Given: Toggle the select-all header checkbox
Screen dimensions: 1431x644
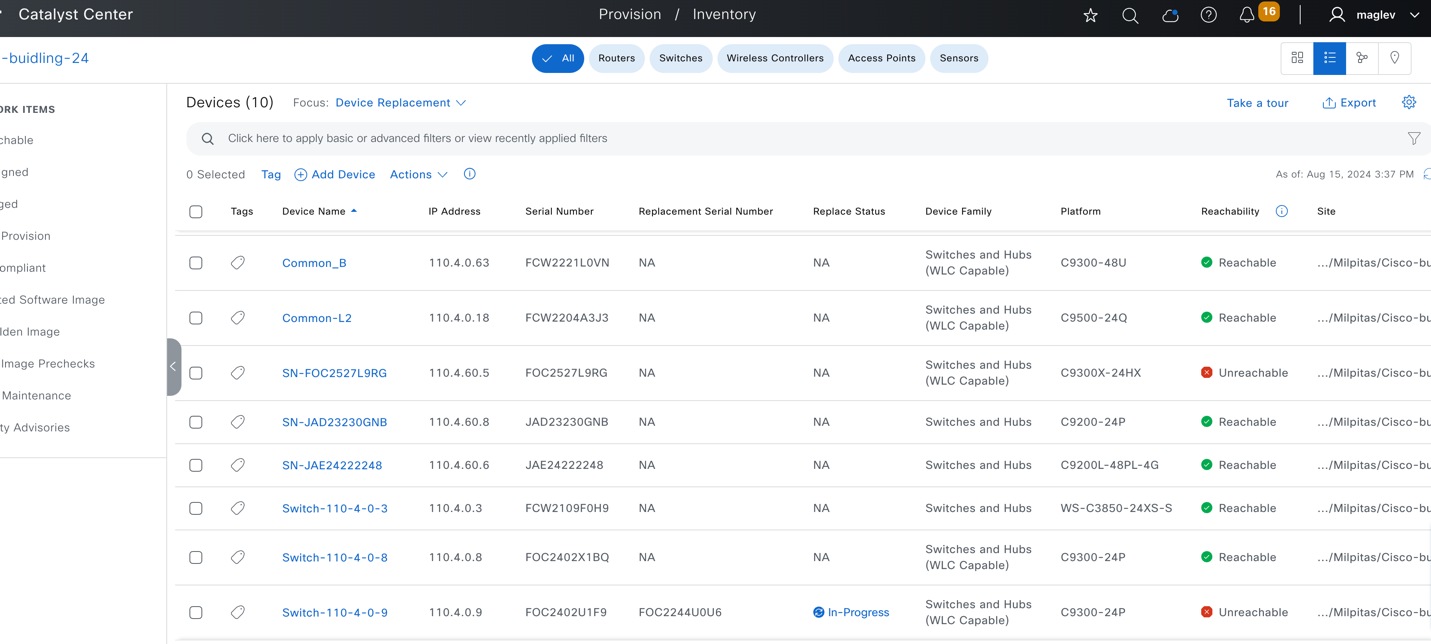Looking at the screenshot, I should (x=196, y=212).
